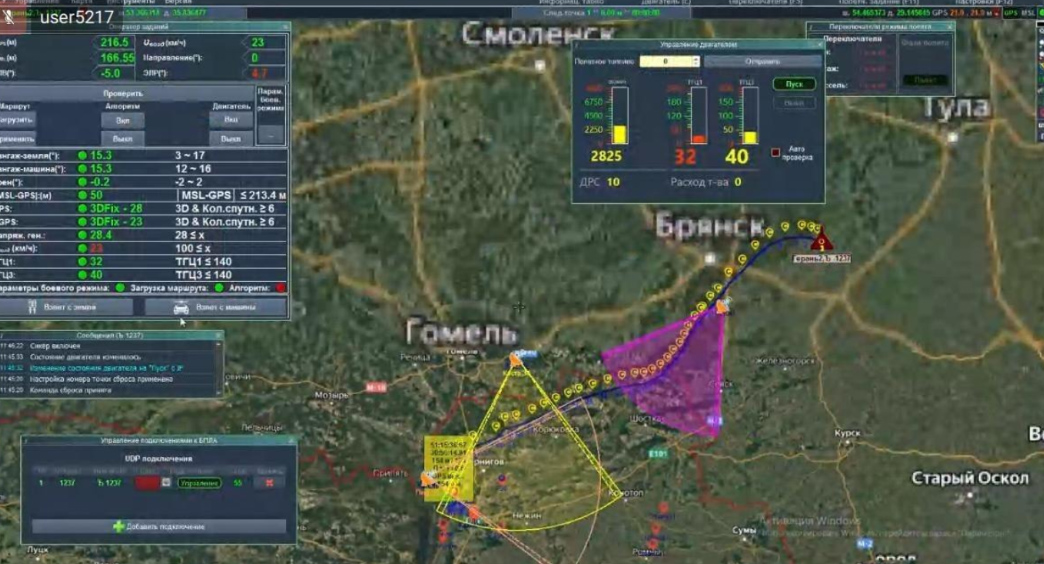Click the Управление connection mode button

click(200, 482)
